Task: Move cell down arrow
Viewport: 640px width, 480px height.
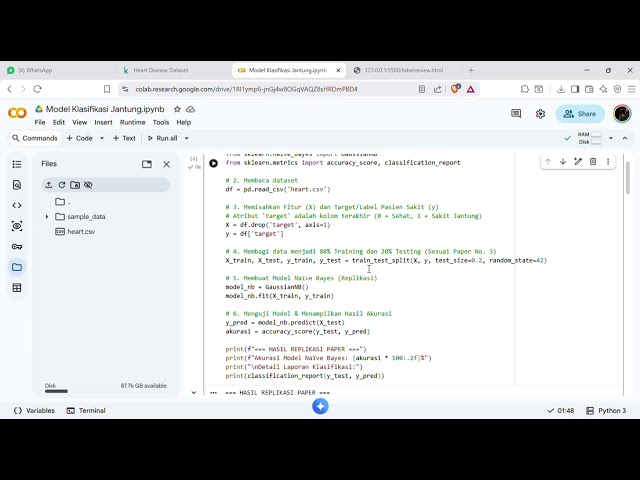Action: pyautogui.click(x=563, y=162)
